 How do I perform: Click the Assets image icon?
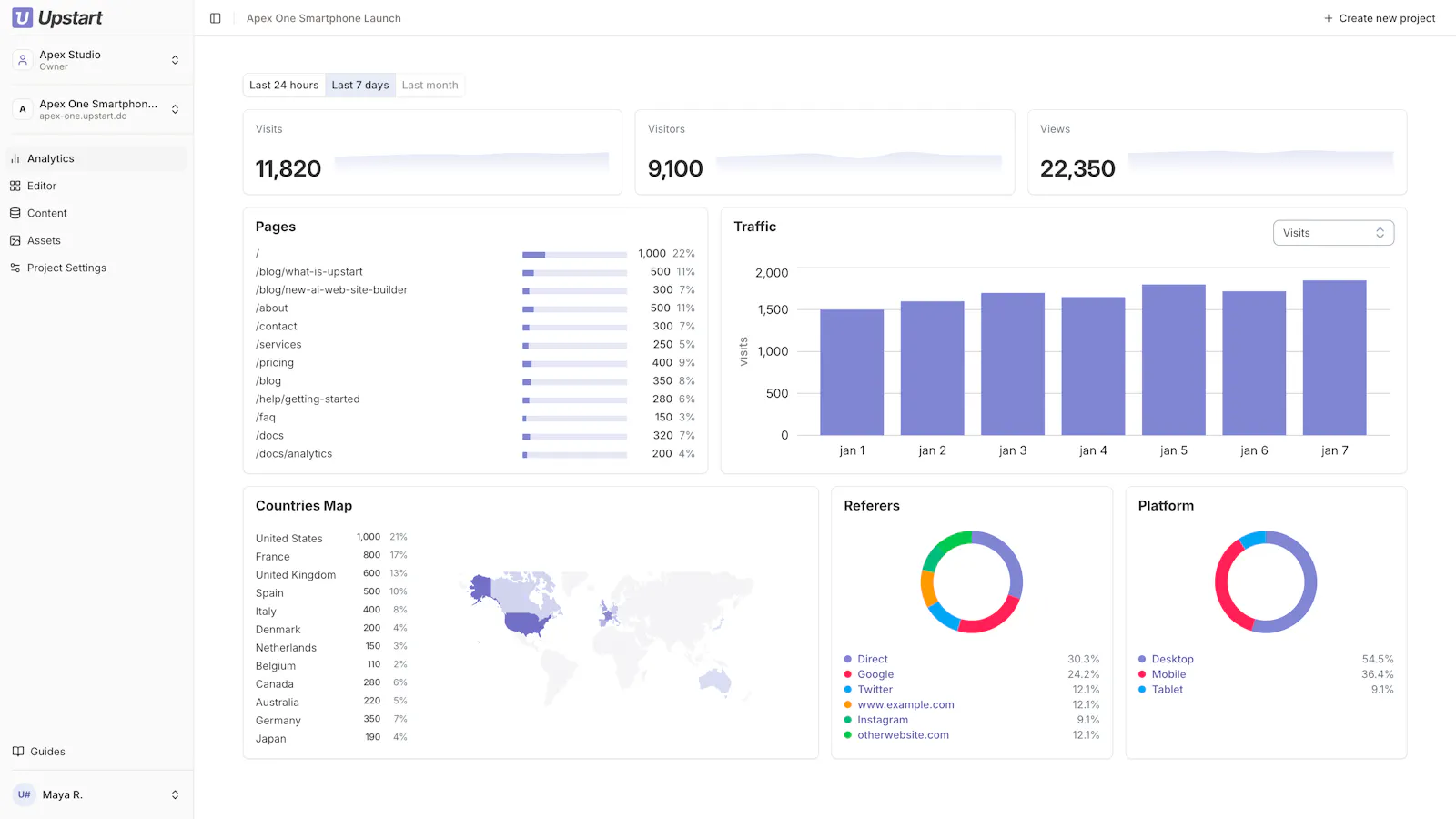pyautogui.click(x=15, y=240)
